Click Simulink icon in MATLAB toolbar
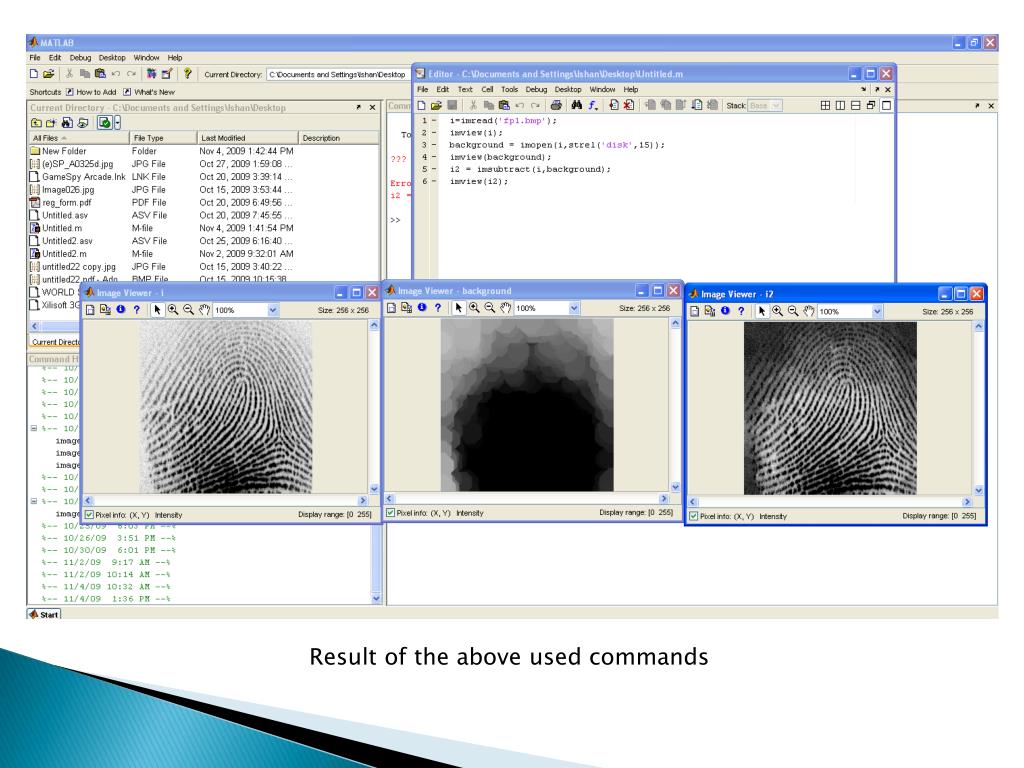Image resolution: width=1024 pixels, height=768 pixels. pos(152,74)
